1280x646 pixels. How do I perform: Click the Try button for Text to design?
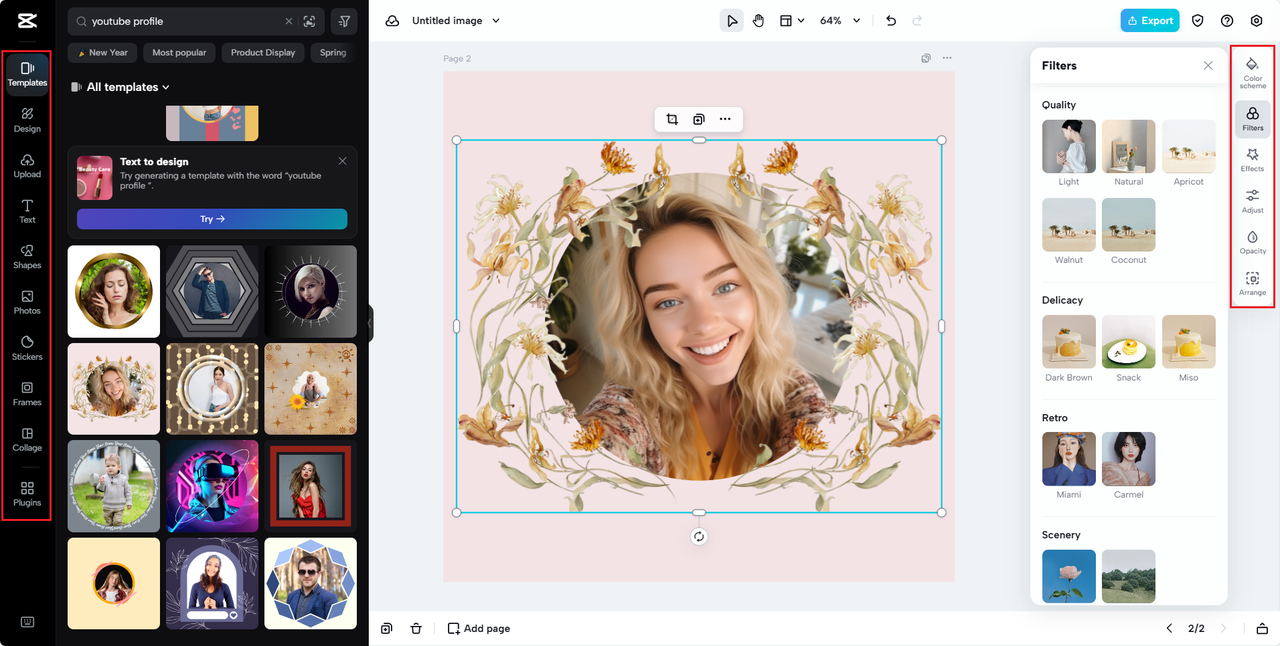tap(212, 219)
